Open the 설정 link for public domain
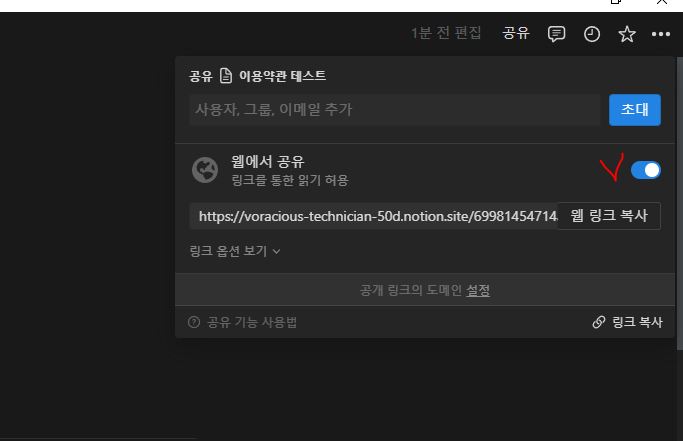Viewport: 683px width, 441px height. pyautogui.click(x=478, y=290)
